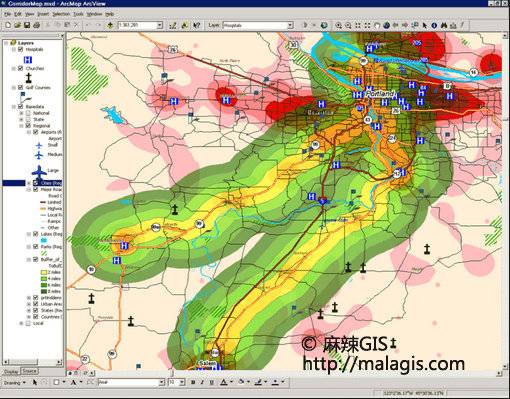Click the Print icon in toolbar

pyautogui.click(x=37, y=25)
